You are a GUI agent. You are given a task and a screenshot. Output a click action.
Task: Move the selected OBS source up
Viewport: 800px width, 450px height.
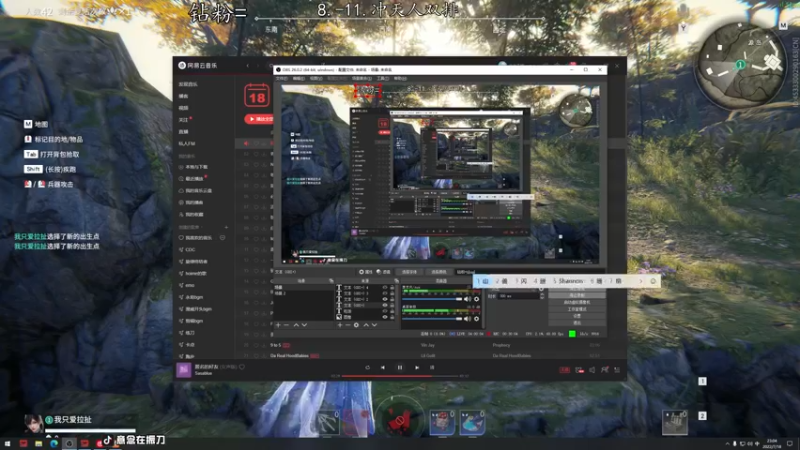366,325
